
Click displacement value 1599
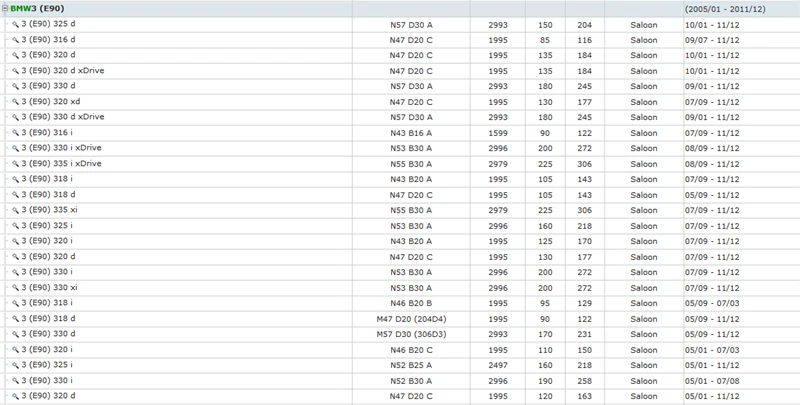point(498,133)
